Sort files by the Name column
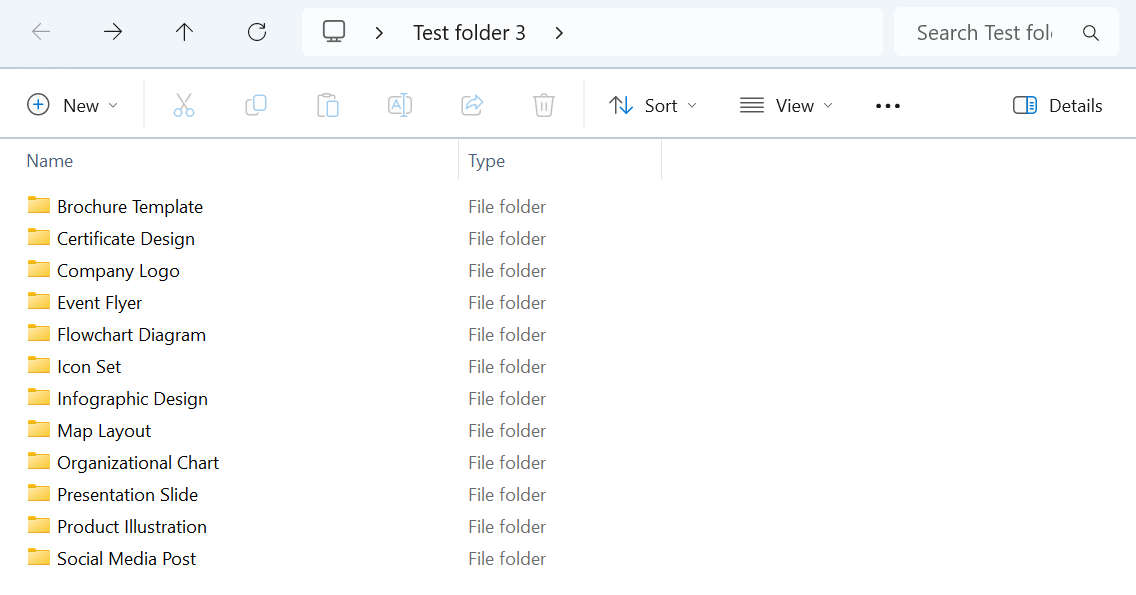The height and width of the screenshot is (595, 1136). [50, 160]
